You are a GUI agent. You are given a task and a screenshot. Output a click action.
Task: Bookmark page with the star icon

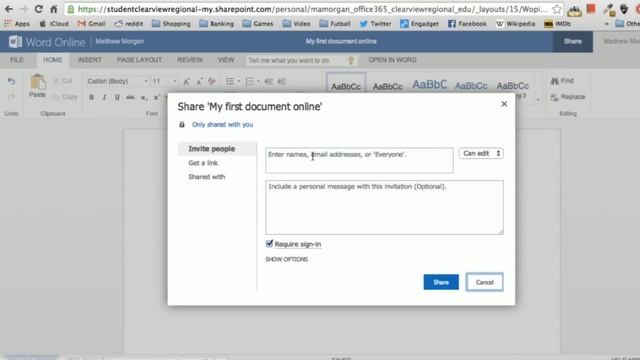[x=556, y=9]
